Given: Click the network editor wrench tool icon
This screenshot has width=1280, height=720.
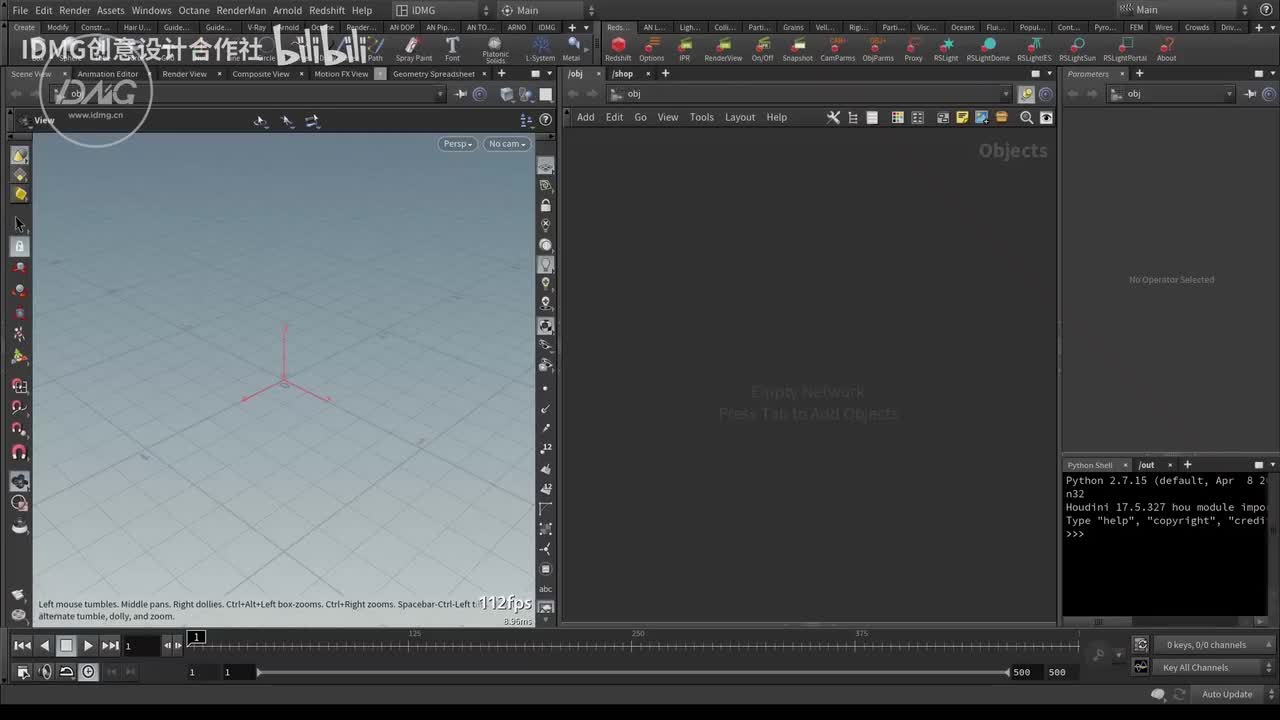Looking at the screenshot, I should point(833,117).
